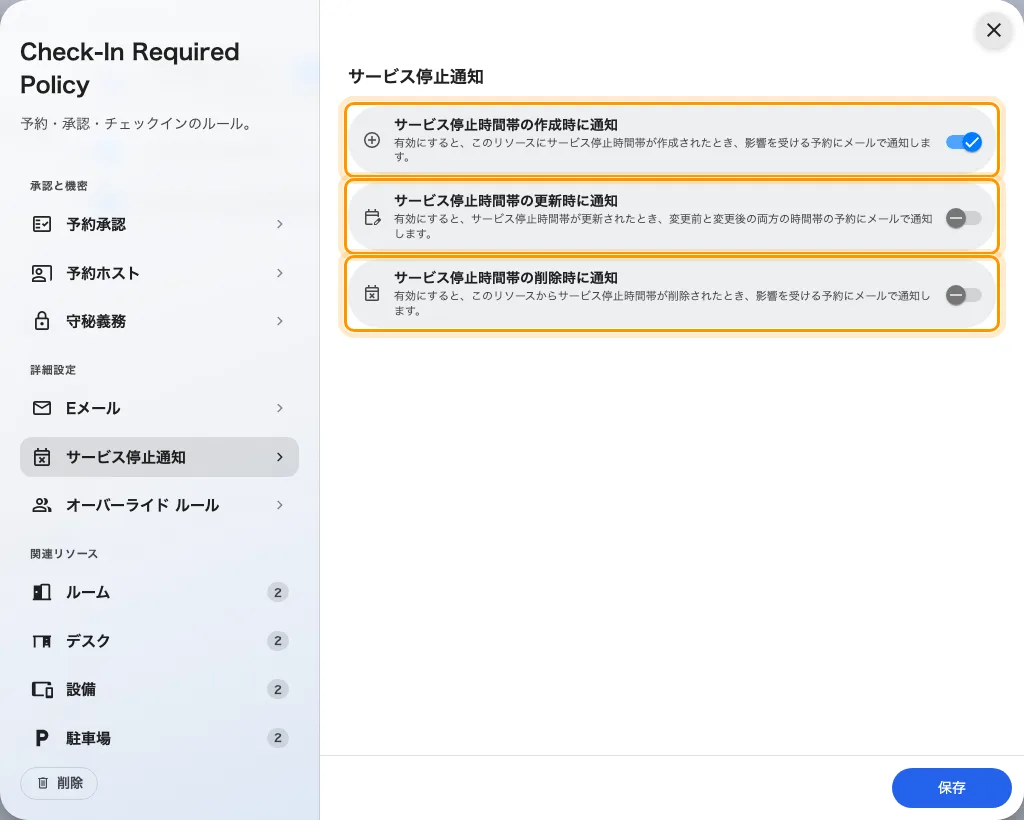Open the 守秘義務 settings item
The image size is (1024, 820).
[x=159, y=321]
